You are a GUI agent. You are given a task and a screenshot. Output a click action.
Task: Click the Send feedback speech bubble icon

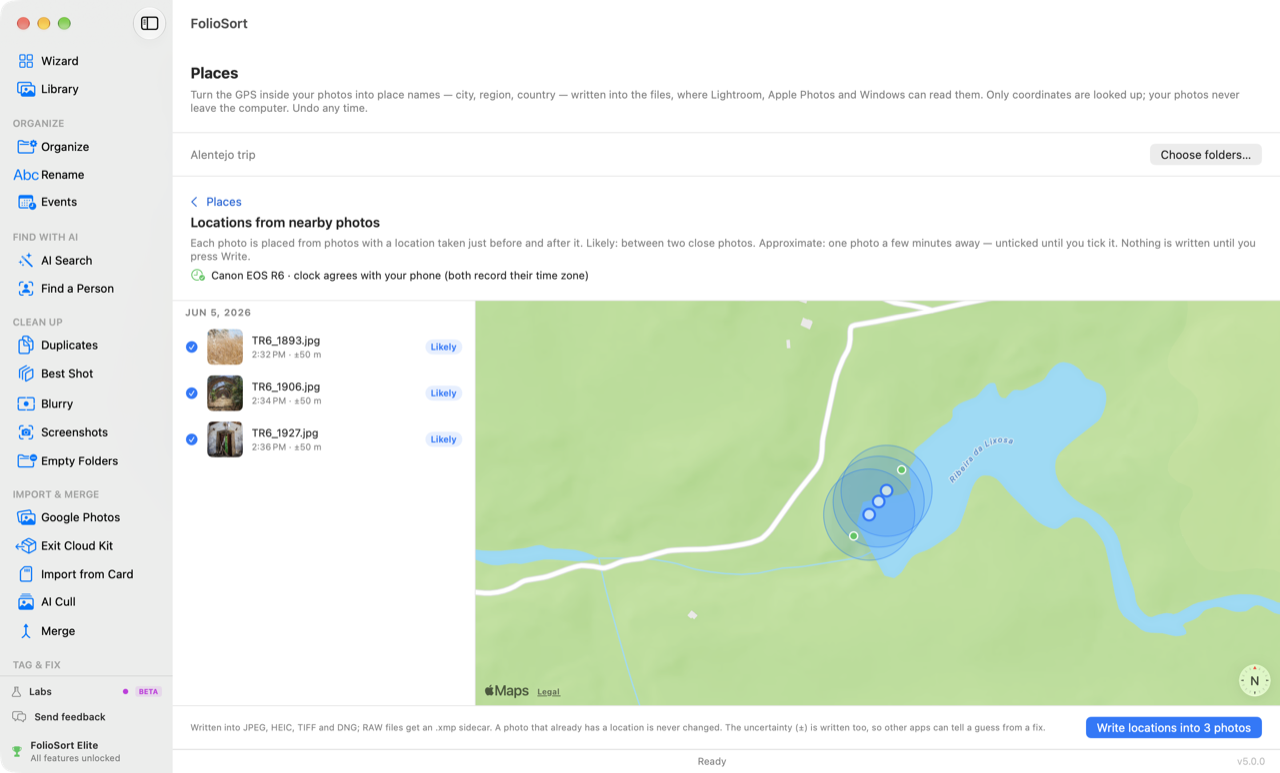[19, 717]
